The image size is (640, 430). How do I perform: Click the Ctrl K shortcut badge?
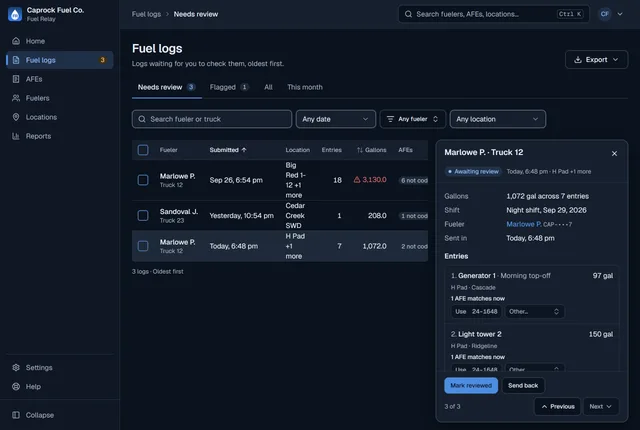[570, 14]
